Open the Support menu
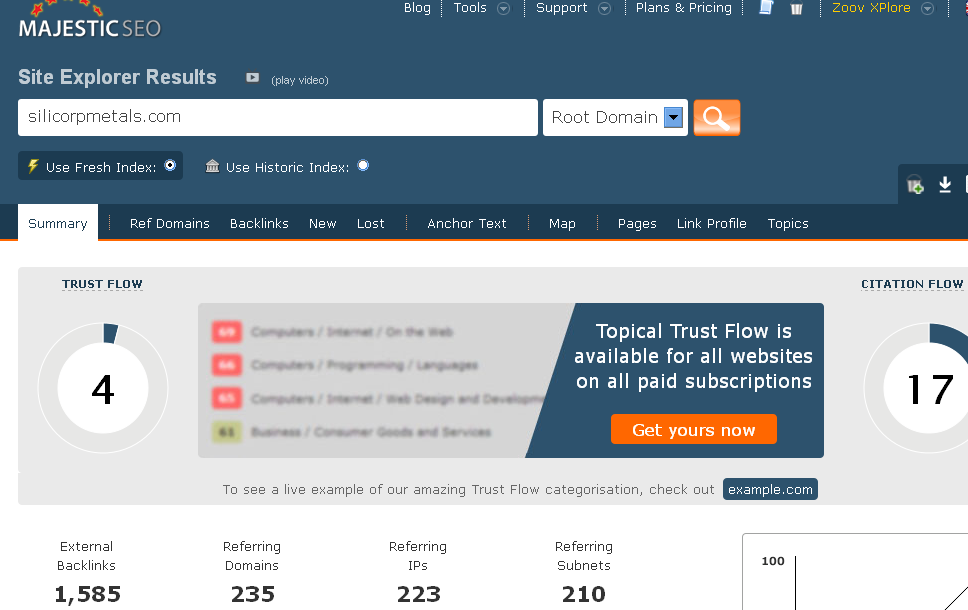This screenshot has height=610, width=968. click(561, 7)
